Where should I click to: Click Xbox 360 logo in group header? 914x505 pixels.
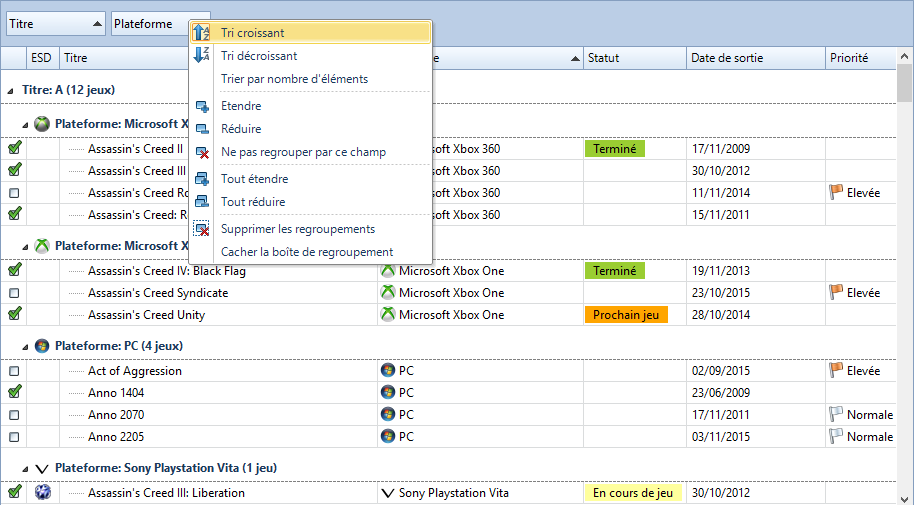(42, 124)
